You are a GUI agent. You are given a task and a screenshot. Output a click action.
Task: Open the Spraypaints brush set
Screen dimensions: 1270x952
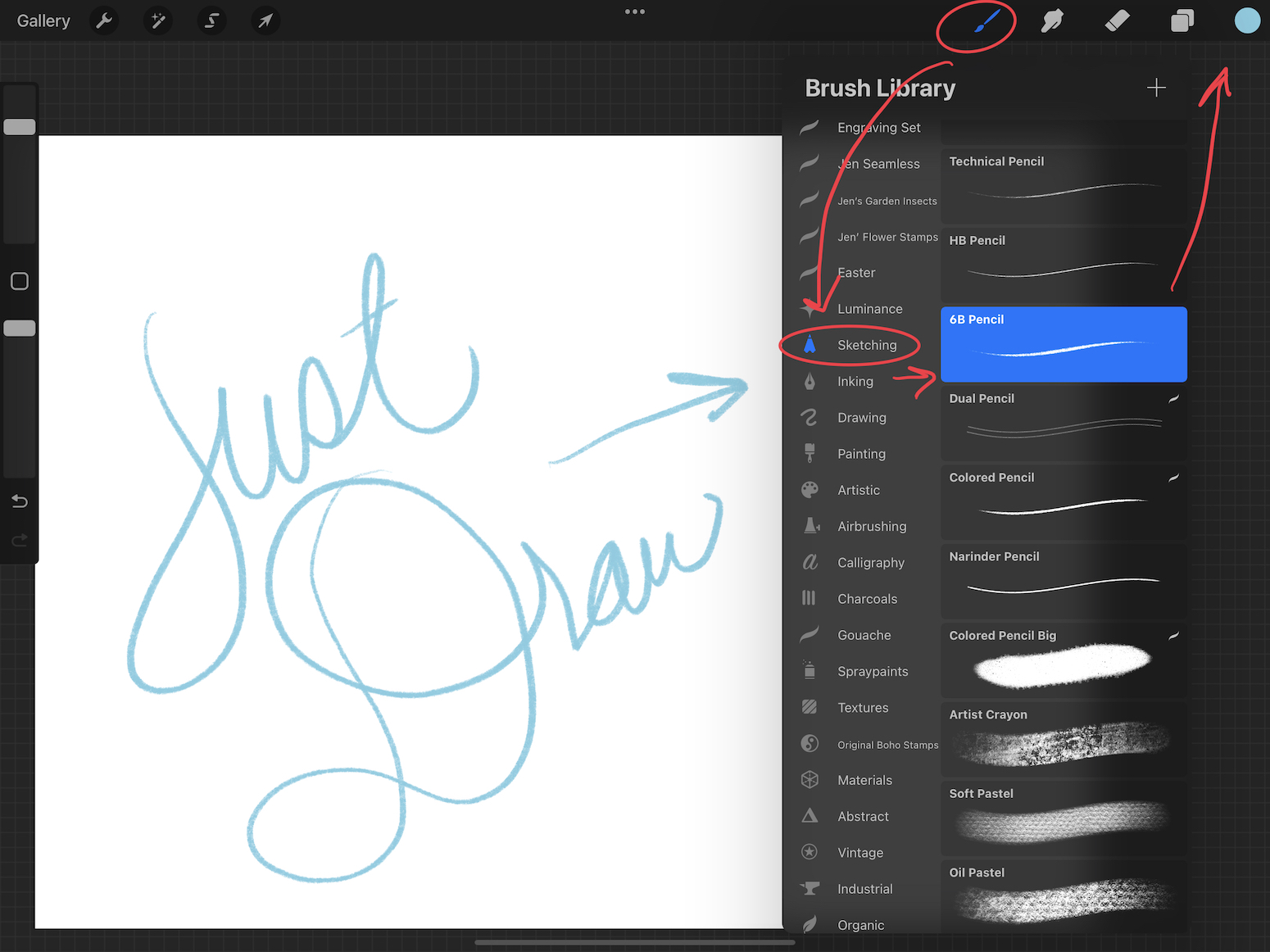pyautogui.click(x=862, y=671)
